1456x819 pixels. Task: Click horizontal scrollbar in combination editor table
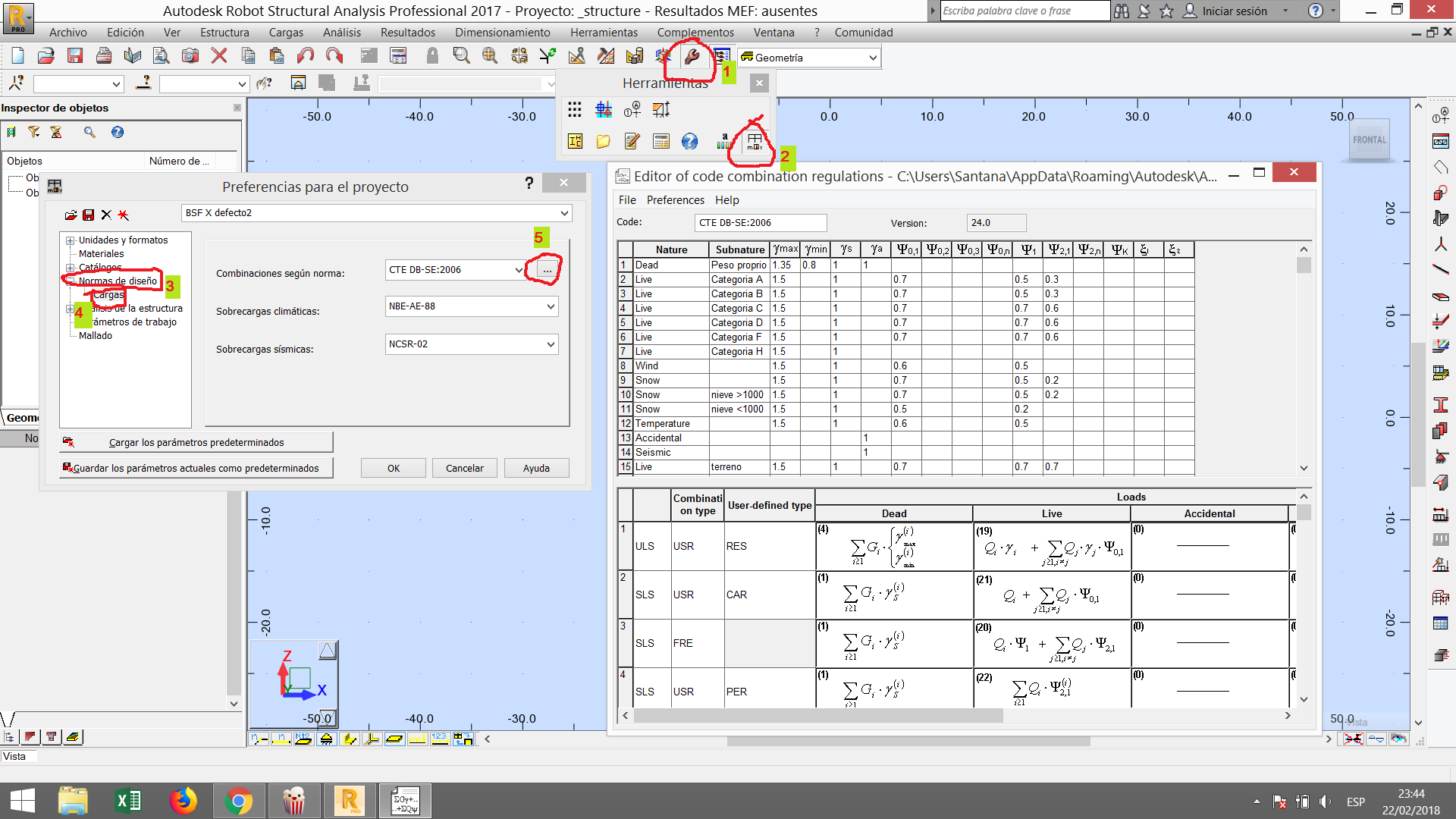pyautogui.click(x=819, y=715)
